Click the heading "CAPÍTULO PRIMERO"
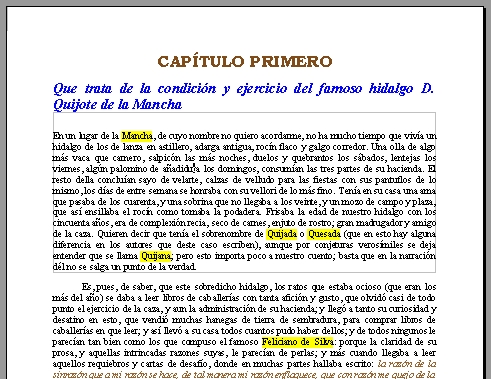This screenshot has height=379, width=491. point(245,61)
